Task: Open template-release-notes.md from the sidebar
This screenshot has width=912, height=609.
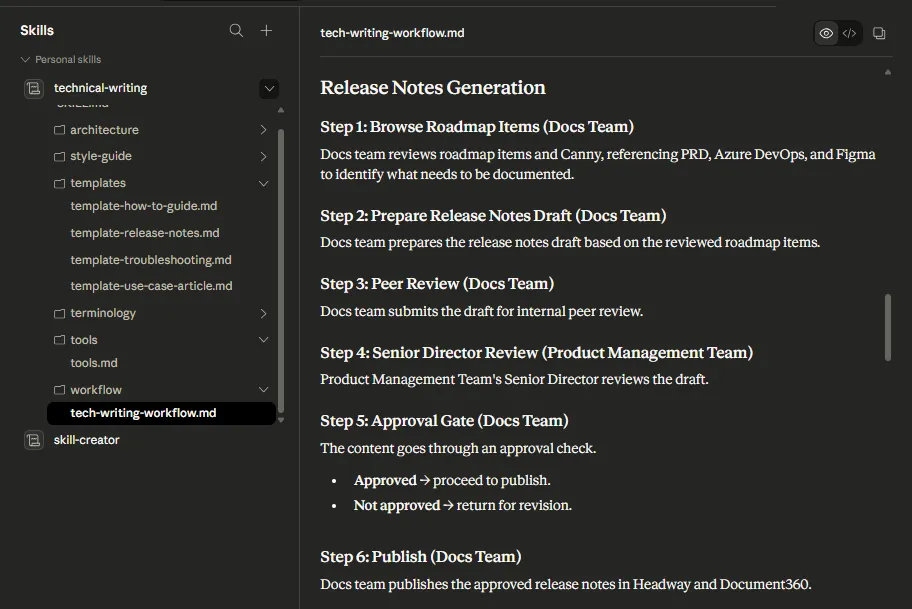Action: [x=146, y=232]
